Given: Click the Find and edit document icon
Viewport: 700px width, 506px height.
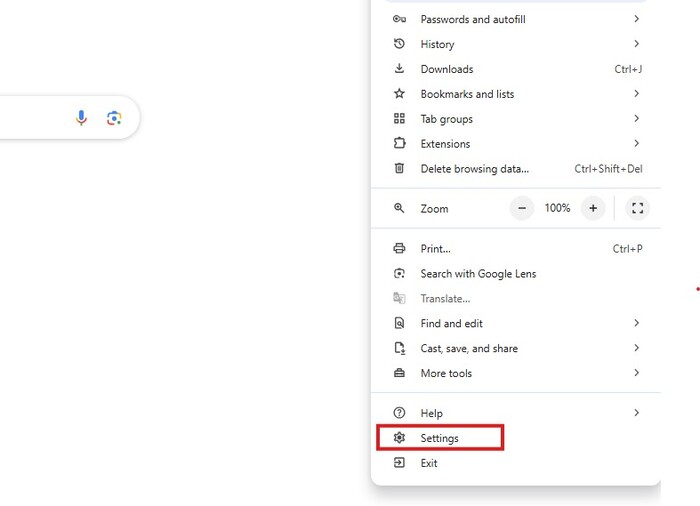Looking at the screenshot, I should coord(399,323).
